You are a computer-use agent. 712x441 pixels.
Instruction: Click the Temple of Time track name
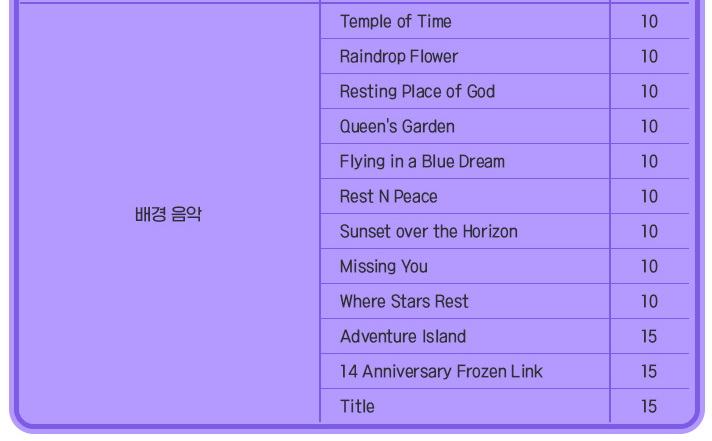395,21
